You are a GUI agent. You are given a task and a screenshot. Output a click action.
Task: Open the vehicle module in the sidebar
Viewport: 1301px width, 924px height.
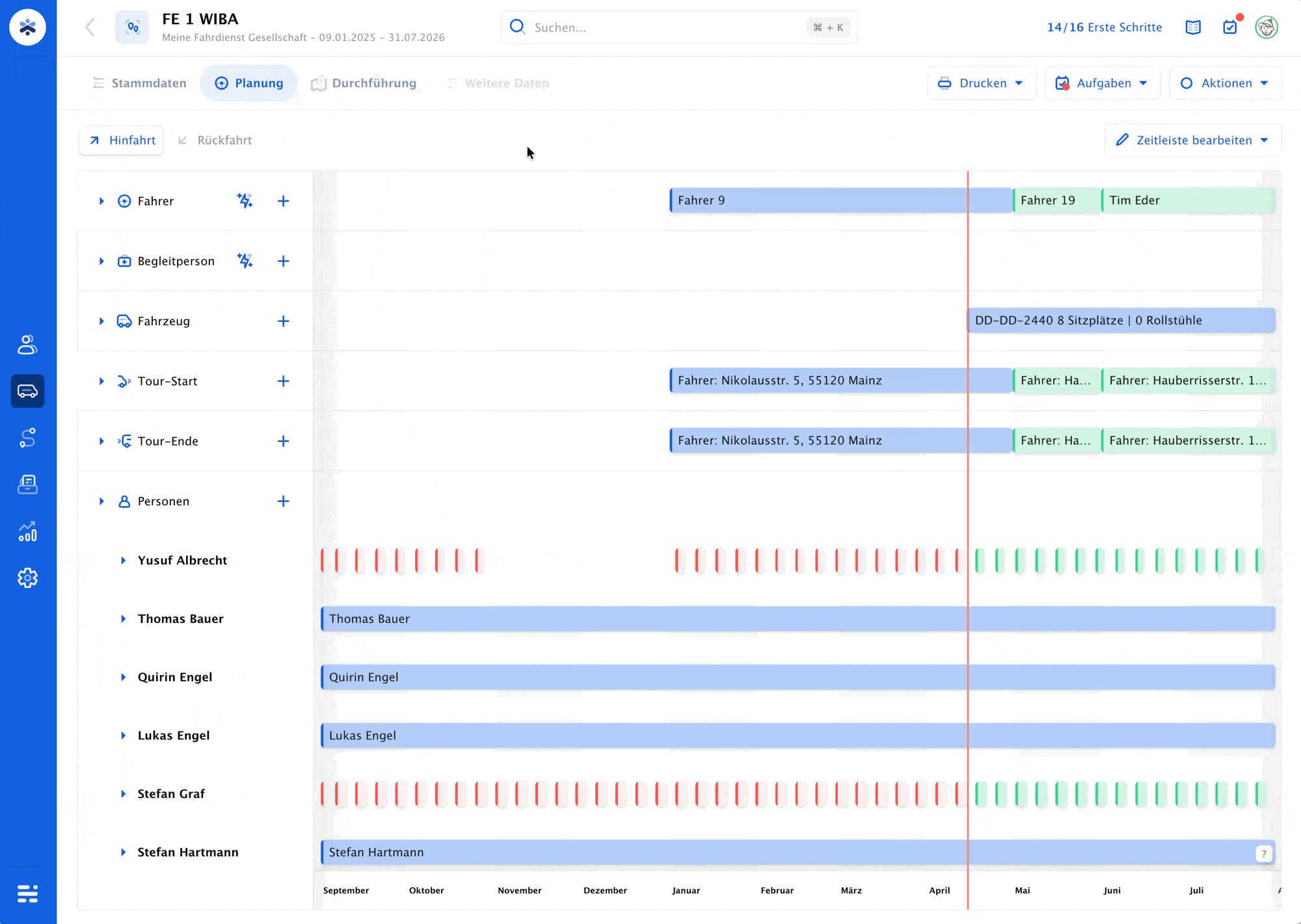[27, 391]
